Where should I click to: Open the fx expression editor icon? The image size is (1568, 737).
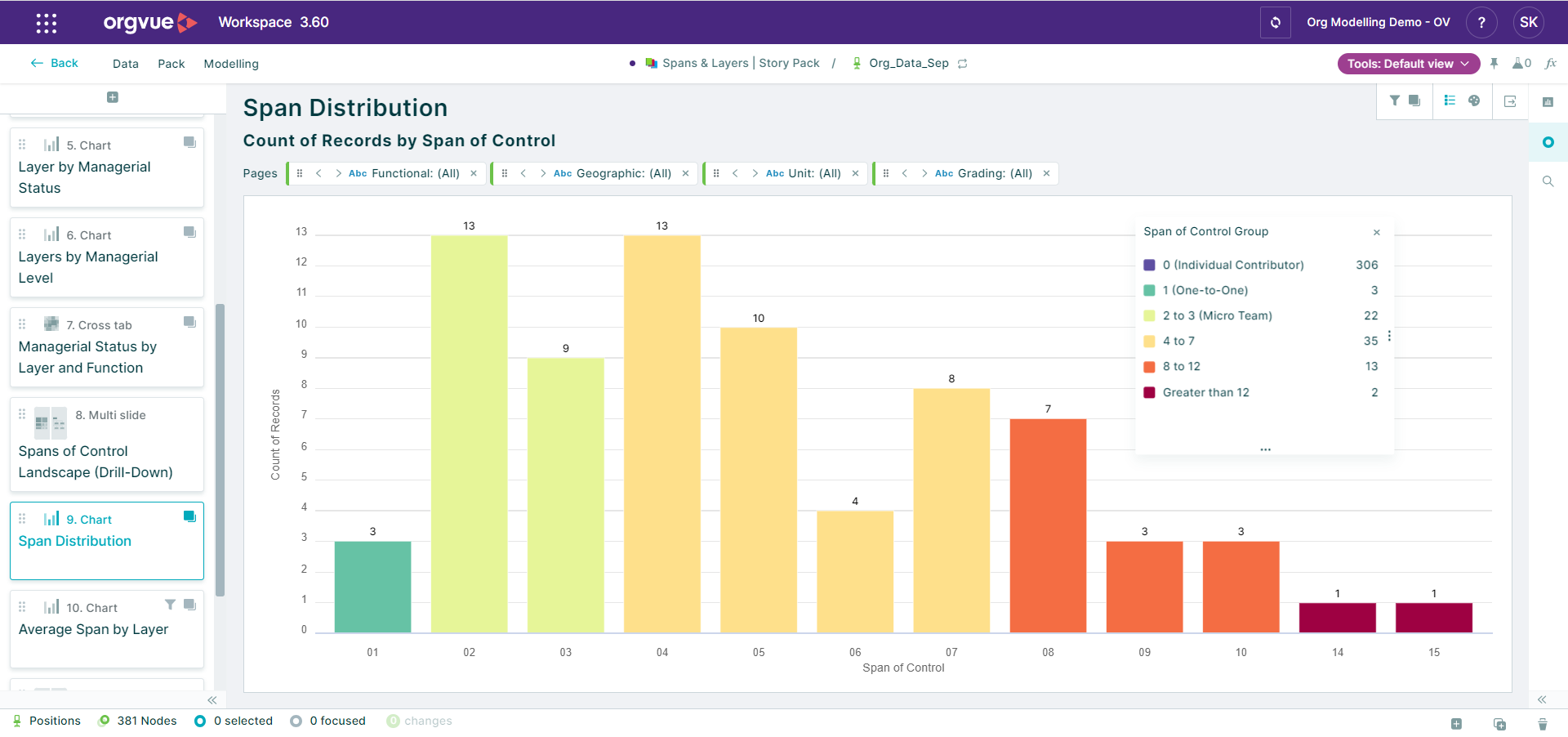(x=1551, y=63)
